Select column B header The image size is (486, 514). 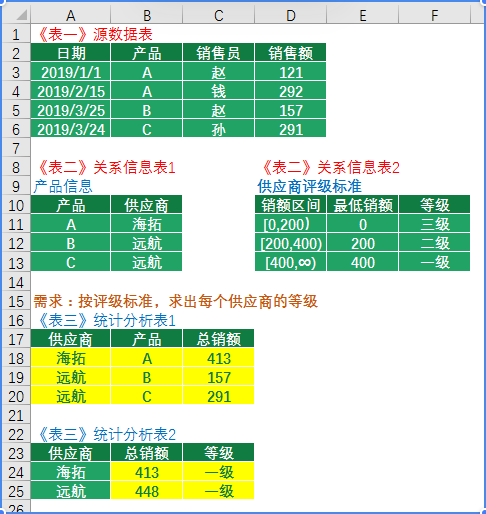point(147,15)
